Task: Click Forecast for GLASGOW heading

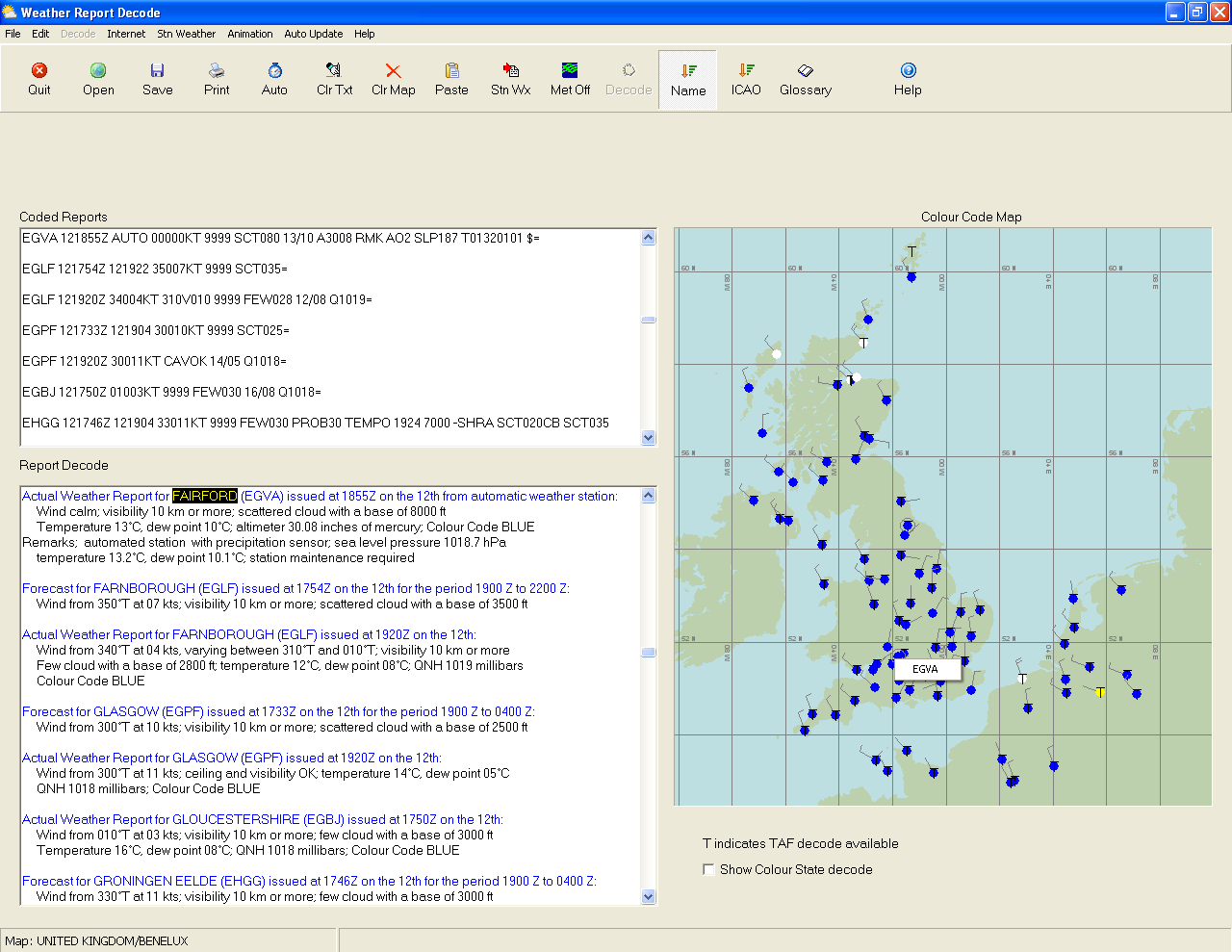Action: click(278, 711)
